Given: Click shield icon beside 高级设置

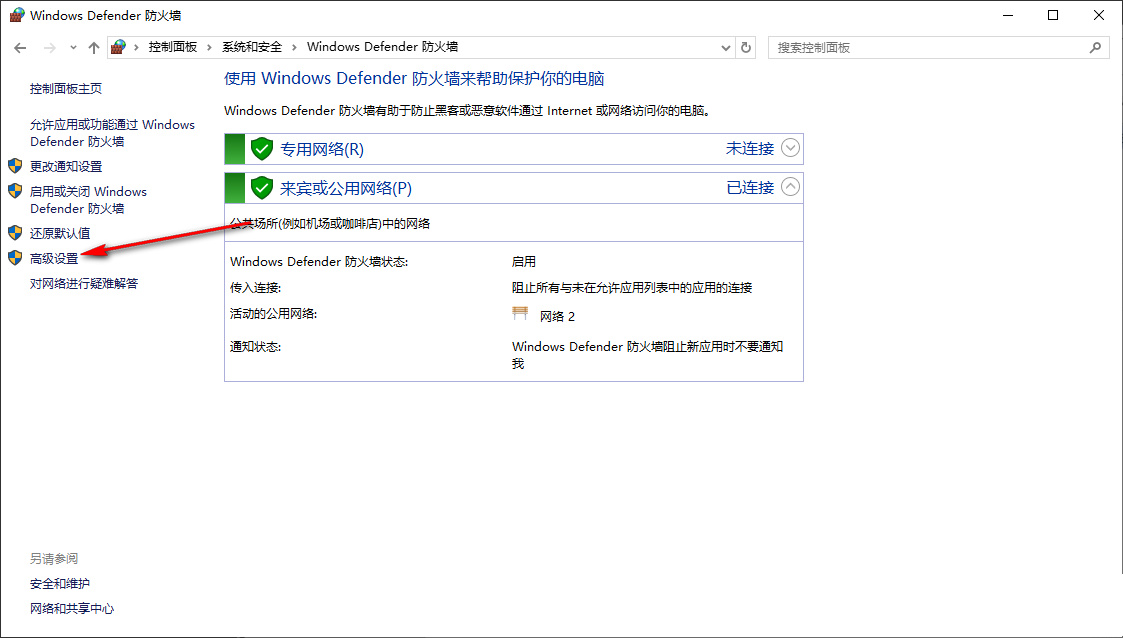Looking at the screenshot, I should (x=15, y=258).
